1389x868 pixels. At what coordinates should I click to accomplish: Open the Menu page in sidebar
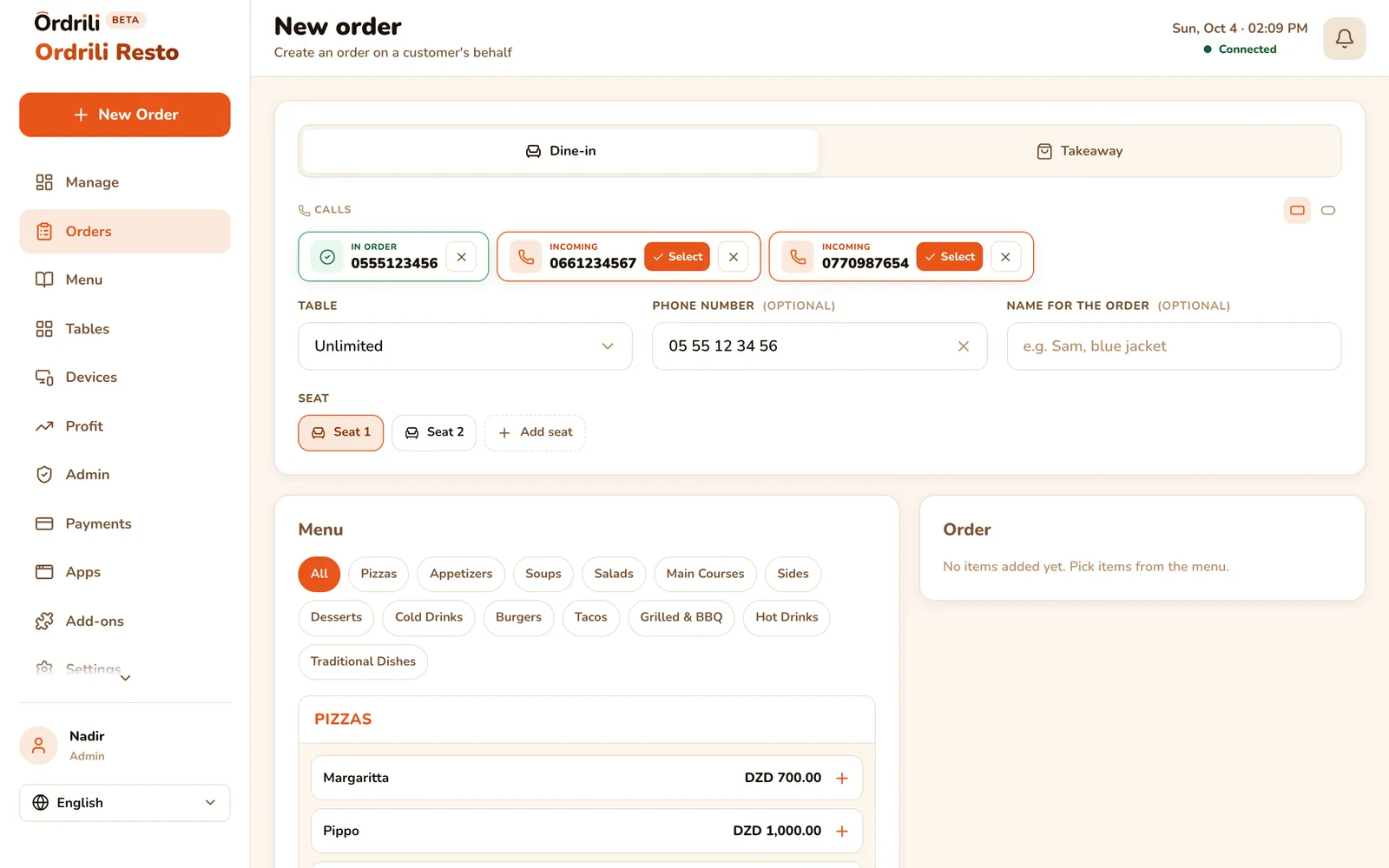click(125, 279)
